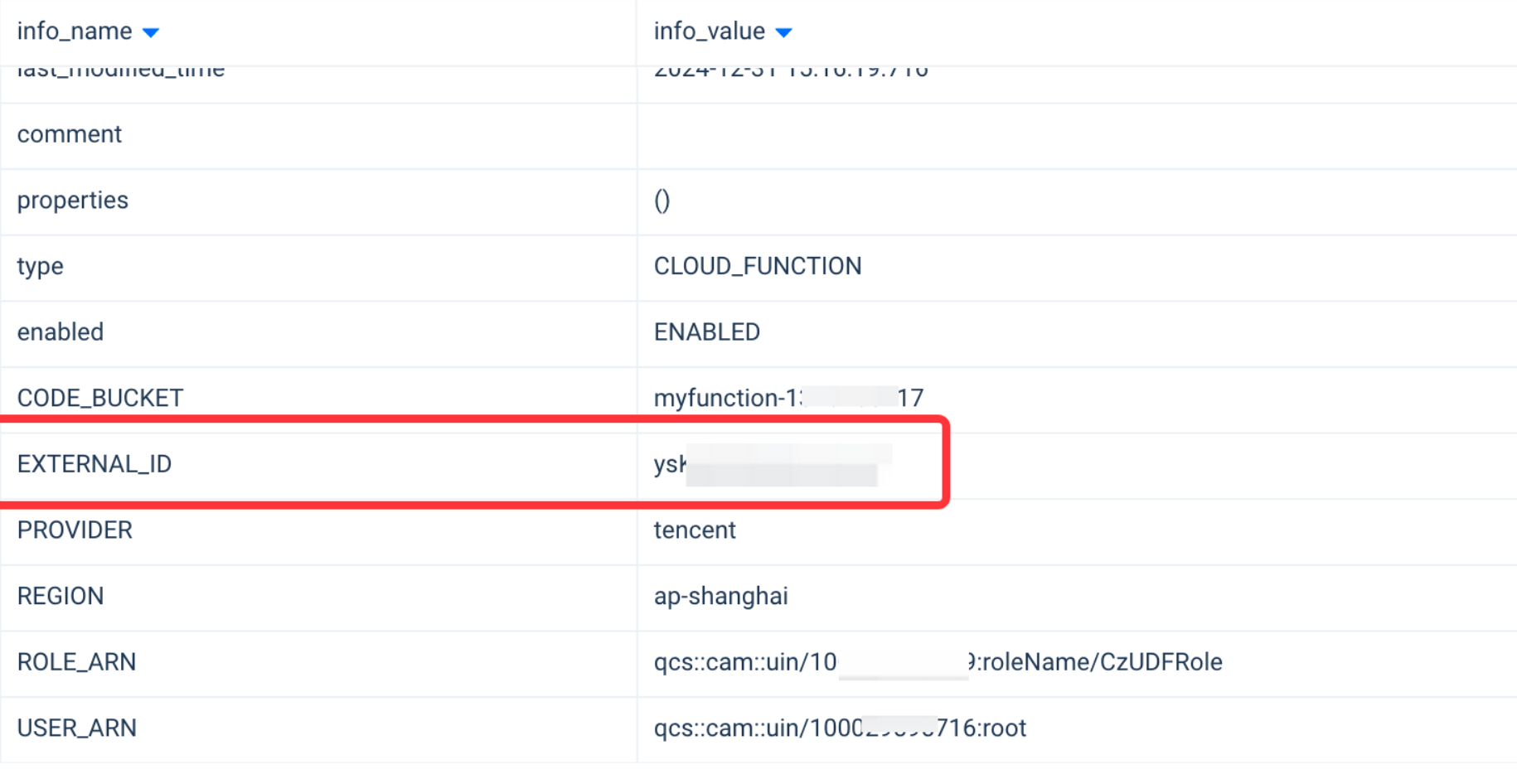Click the ENABLED status value
Image resolution: width=1517 pixels, height=784 pixels.
[707, 332]
